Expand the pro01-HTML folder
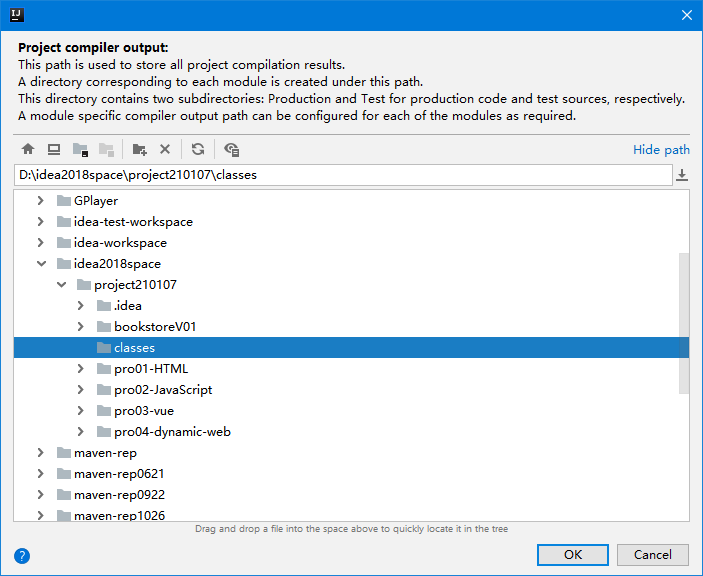The height and width of the screenshot is (576, 703). click(x=81, y=368)
